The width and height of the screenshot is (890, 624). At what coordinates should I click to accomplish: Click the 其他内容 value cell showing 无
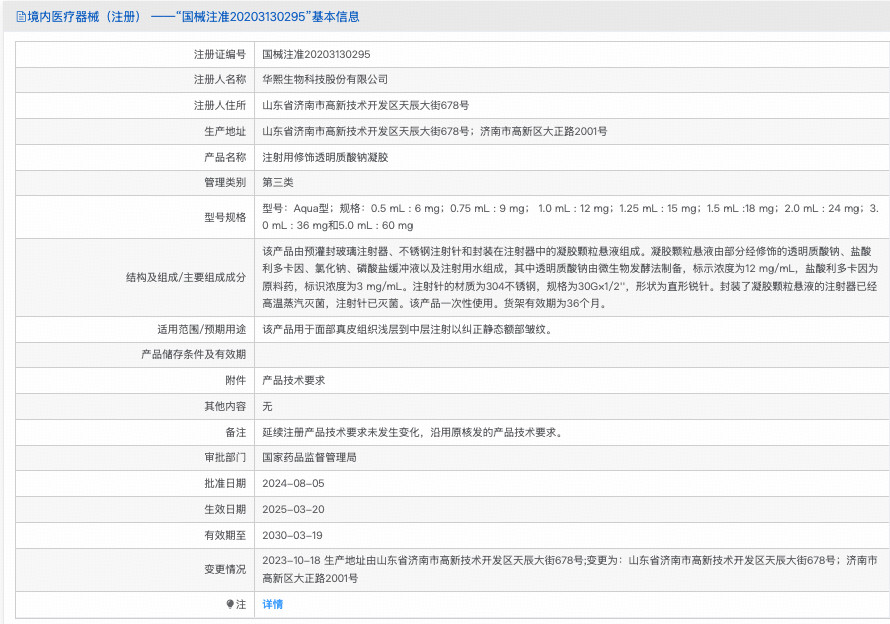point(265,406)
